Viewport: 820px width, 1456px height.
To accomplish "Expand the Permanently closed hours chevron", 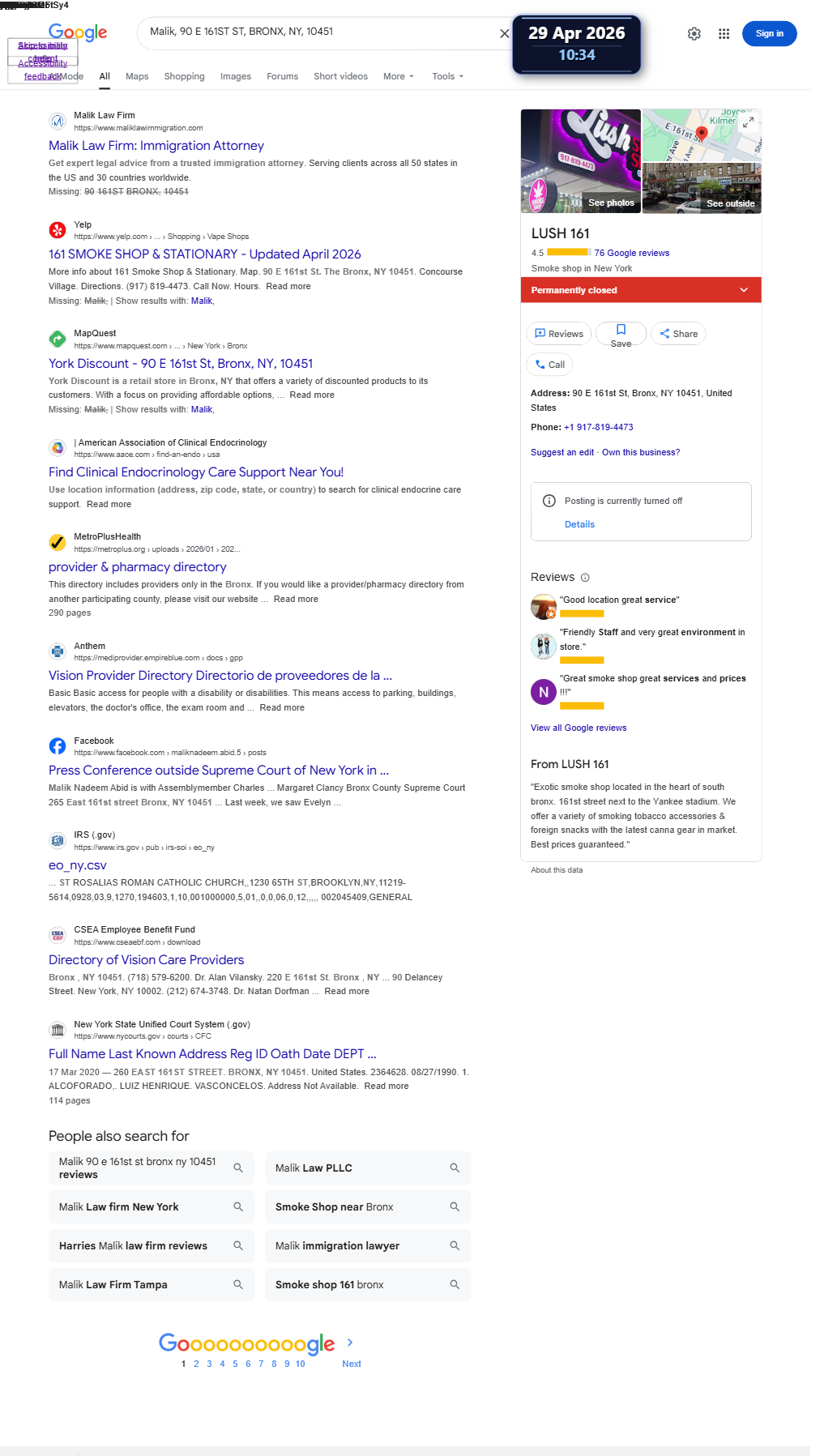I will [x=744, y=290].
